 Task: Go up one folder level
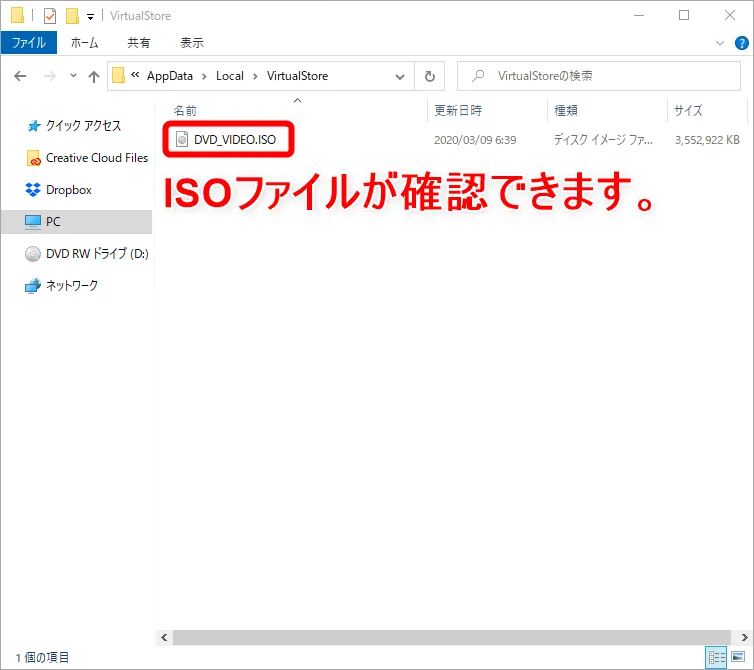click(x=94, y=76)
